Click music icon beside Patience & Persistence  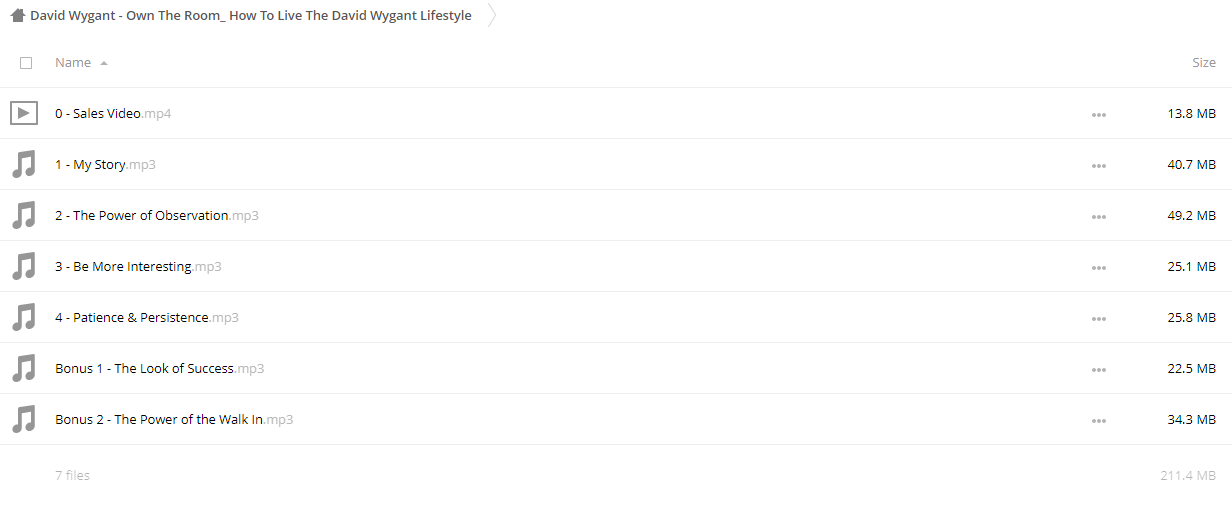coord(24,317)
